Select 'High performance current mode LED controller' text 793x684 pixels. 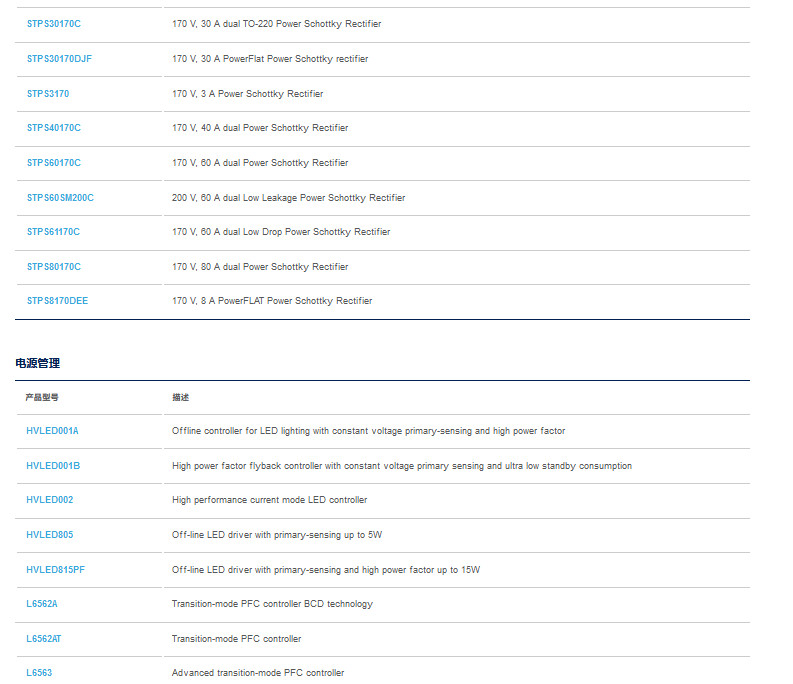pyautogui.click(x=270, y=499)
